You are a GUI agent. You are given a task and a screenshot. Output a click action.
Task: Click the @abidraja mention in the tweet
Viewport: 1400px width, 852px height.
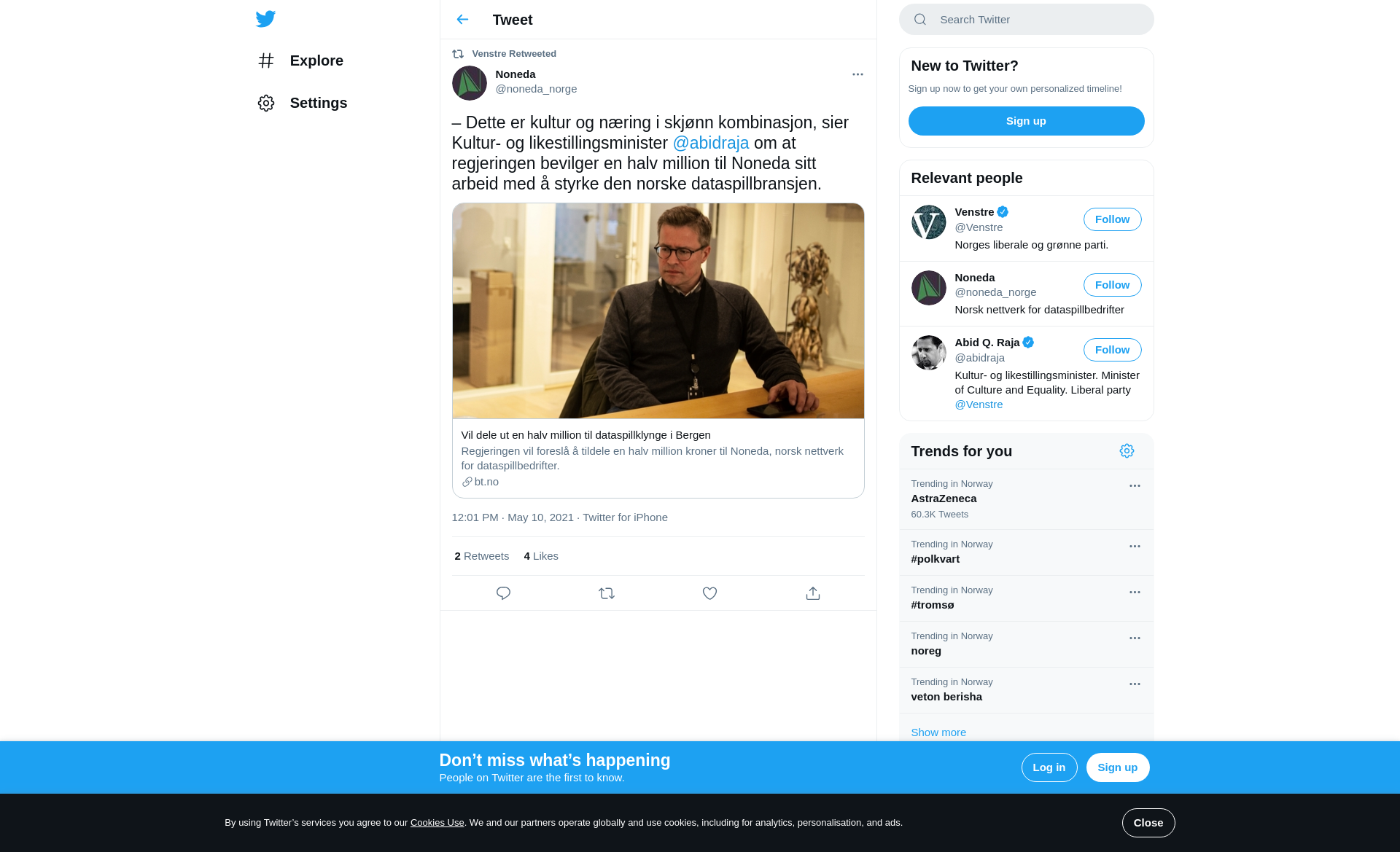coord(711,143)
